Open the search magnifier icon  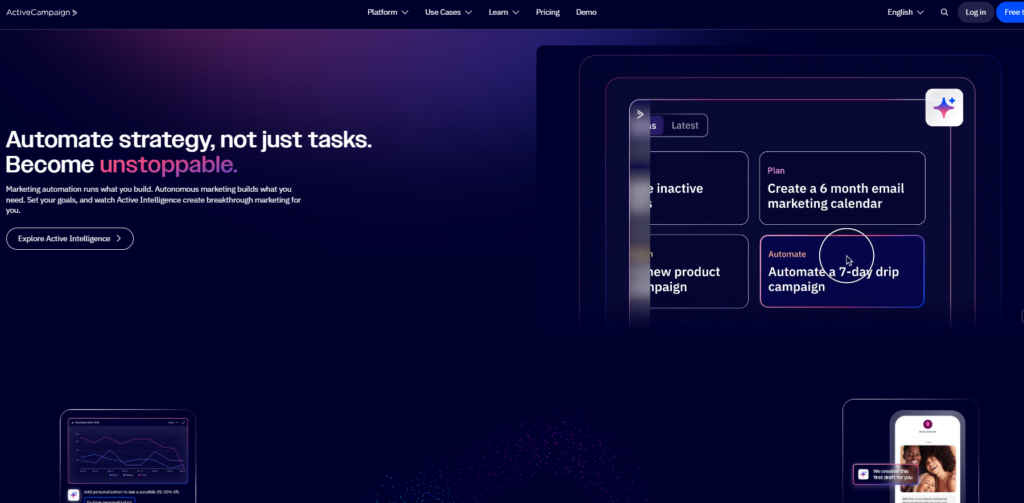(945, 12)
